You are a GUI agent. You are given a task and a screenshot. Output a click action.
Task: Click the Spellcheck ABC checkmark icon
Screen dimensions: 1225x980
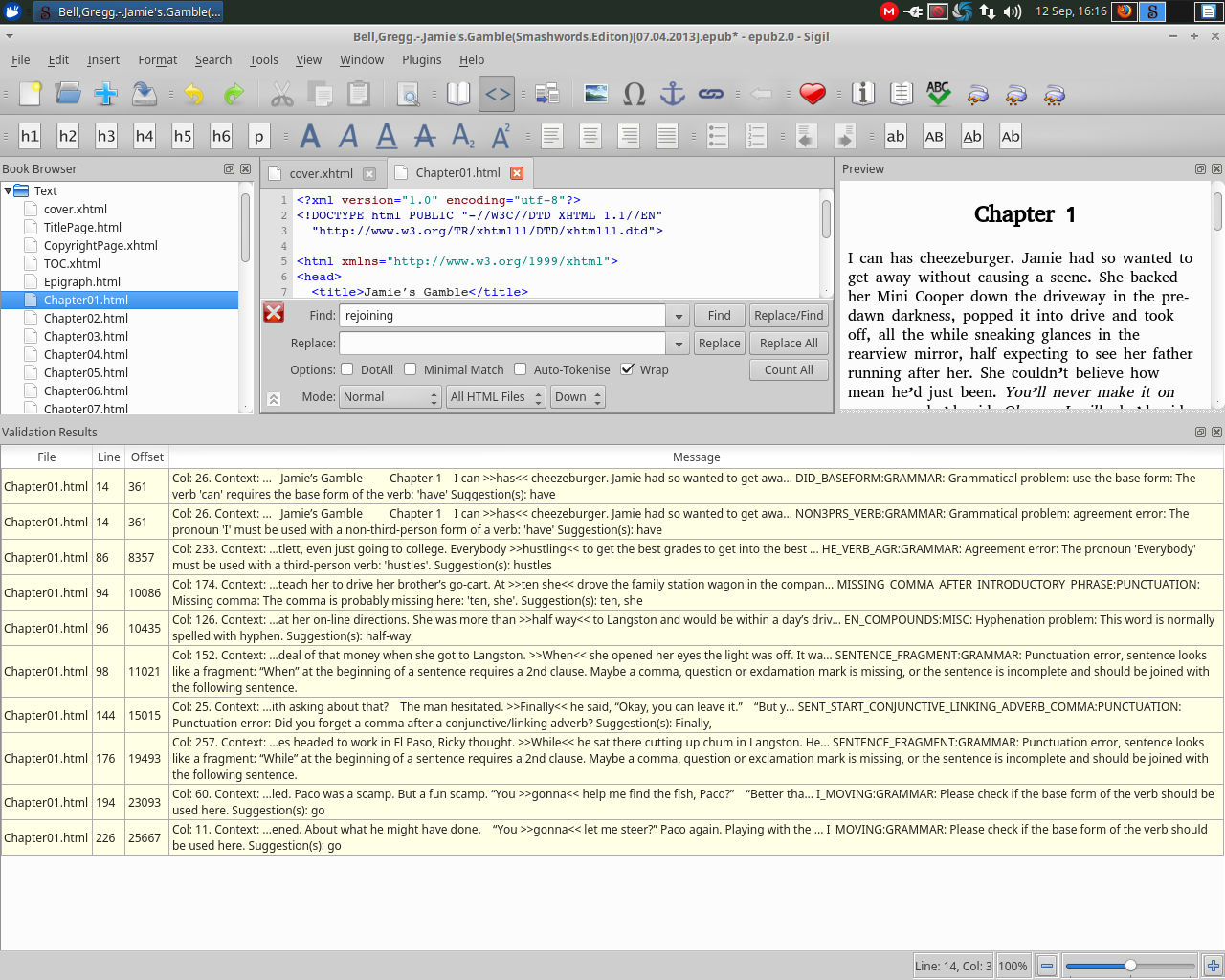(938, 94)
